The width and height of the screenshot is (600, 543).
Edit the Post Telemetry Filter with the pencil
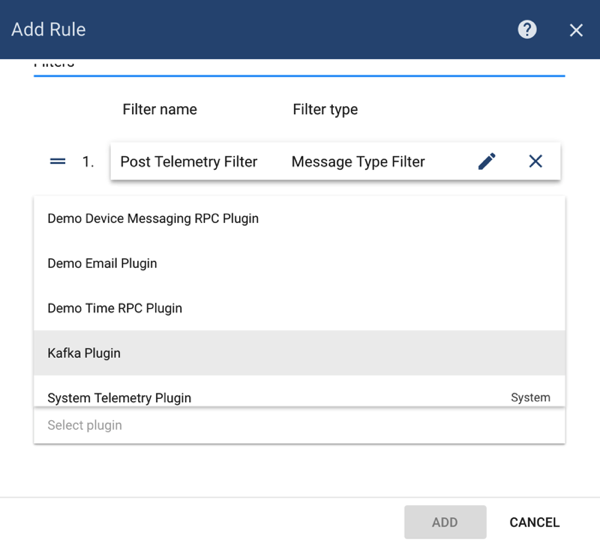coord(487,161)
